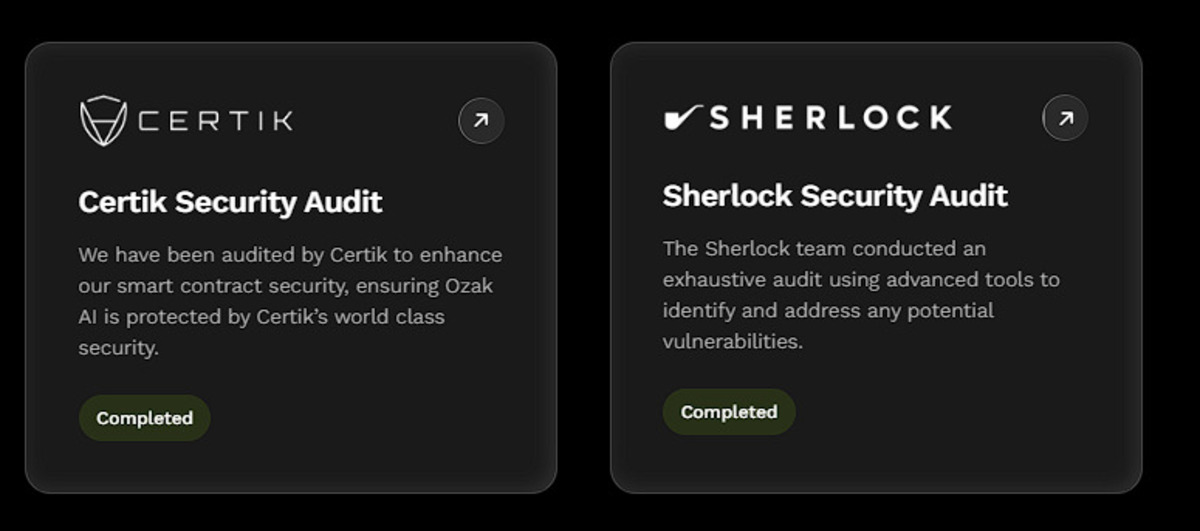Viewport: 1200px width, 531px height.
Task: Click the Certik audit description paragraph
Action: (288, 301)
